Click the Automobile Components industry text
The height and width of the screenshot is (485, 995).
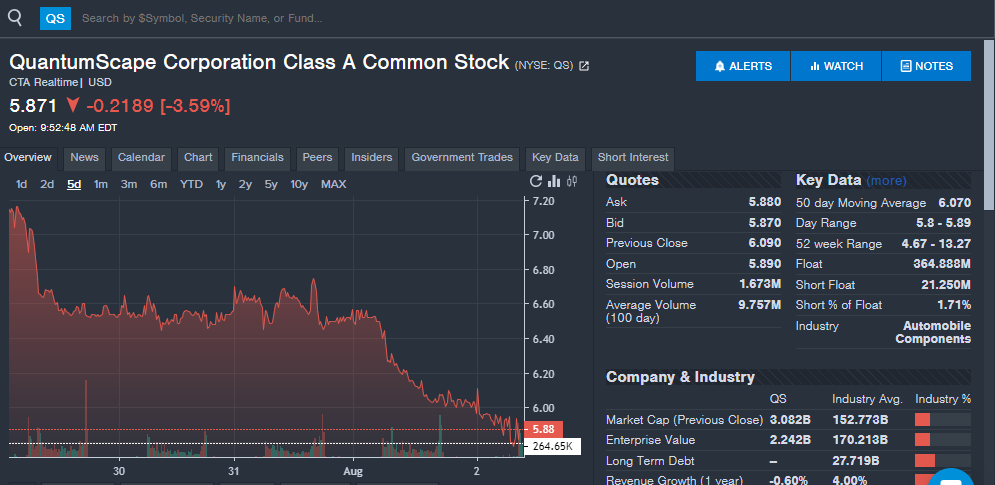(x=933, y=332)
